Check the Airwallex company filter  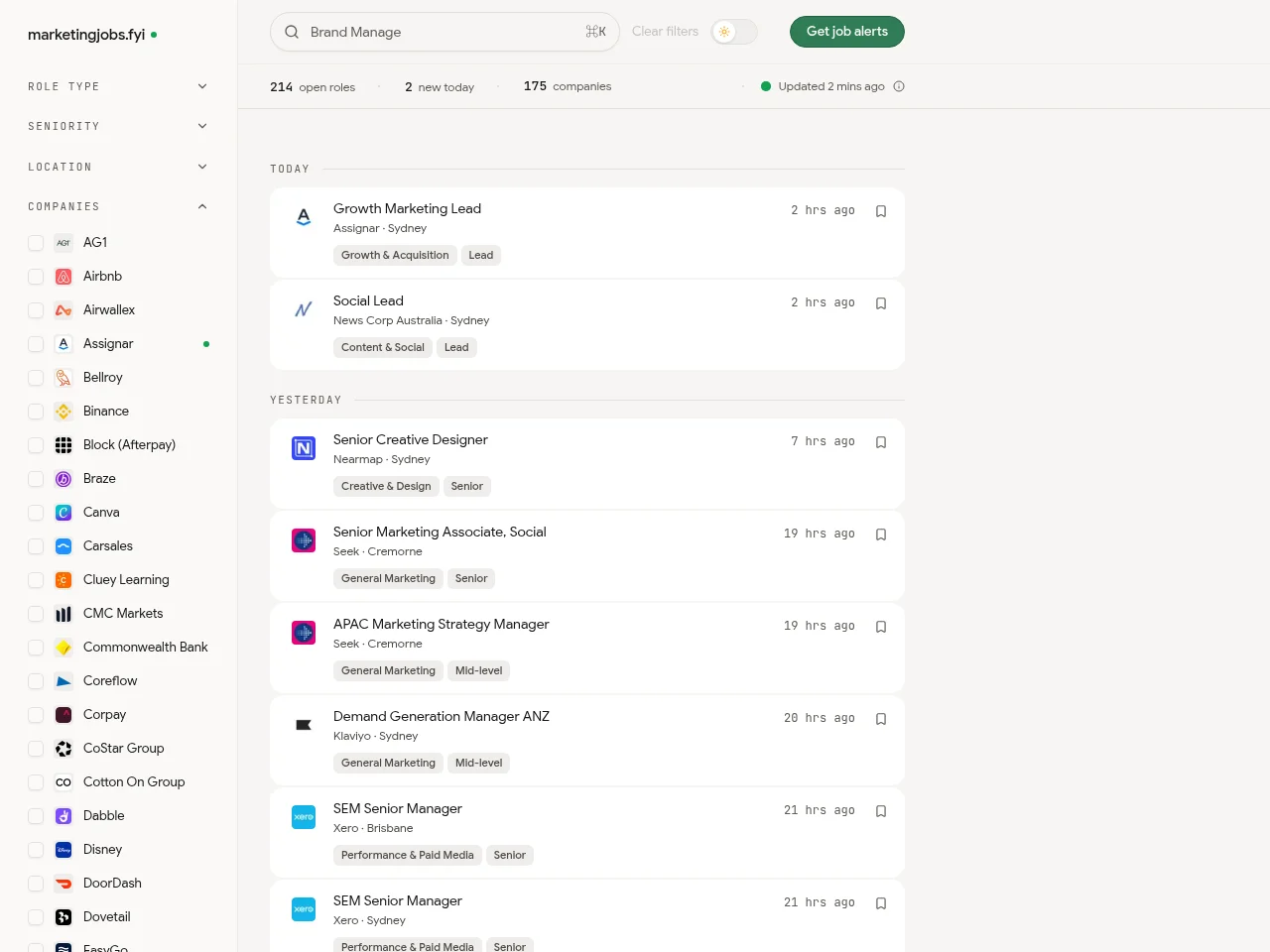(36, 310)
